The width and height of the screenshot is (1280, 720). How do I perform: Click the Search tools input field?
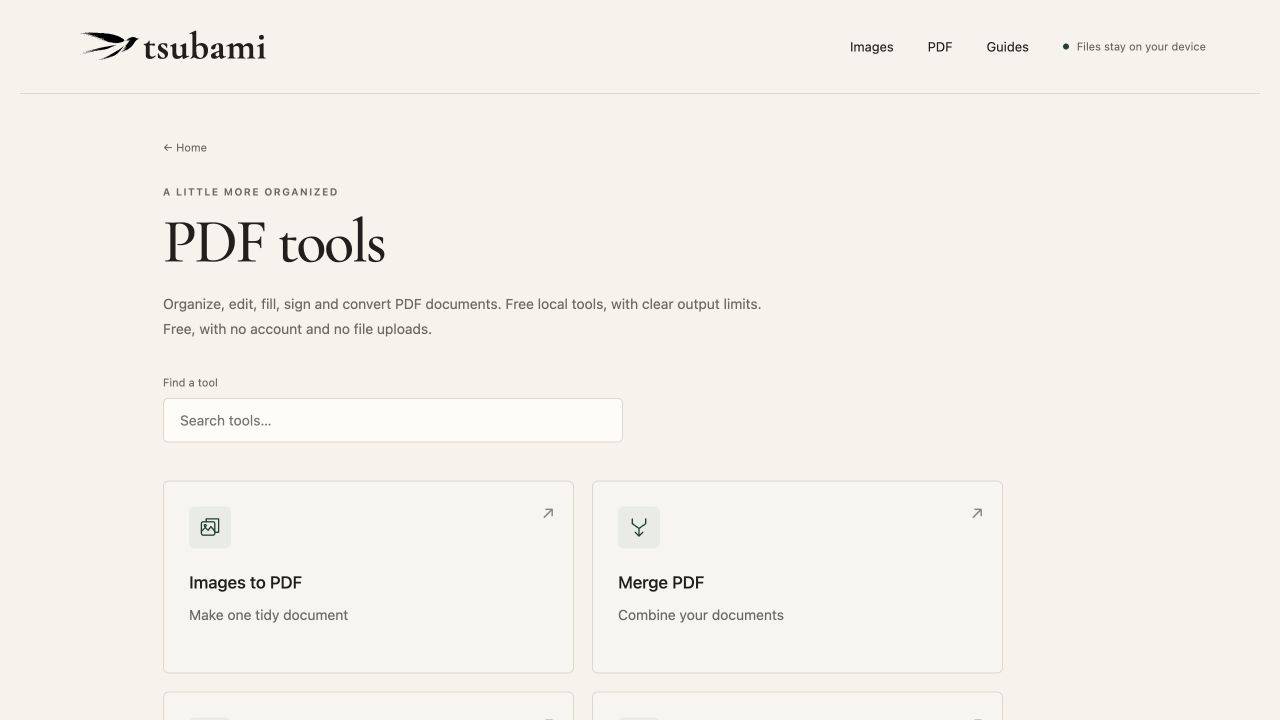click(393, 420)
